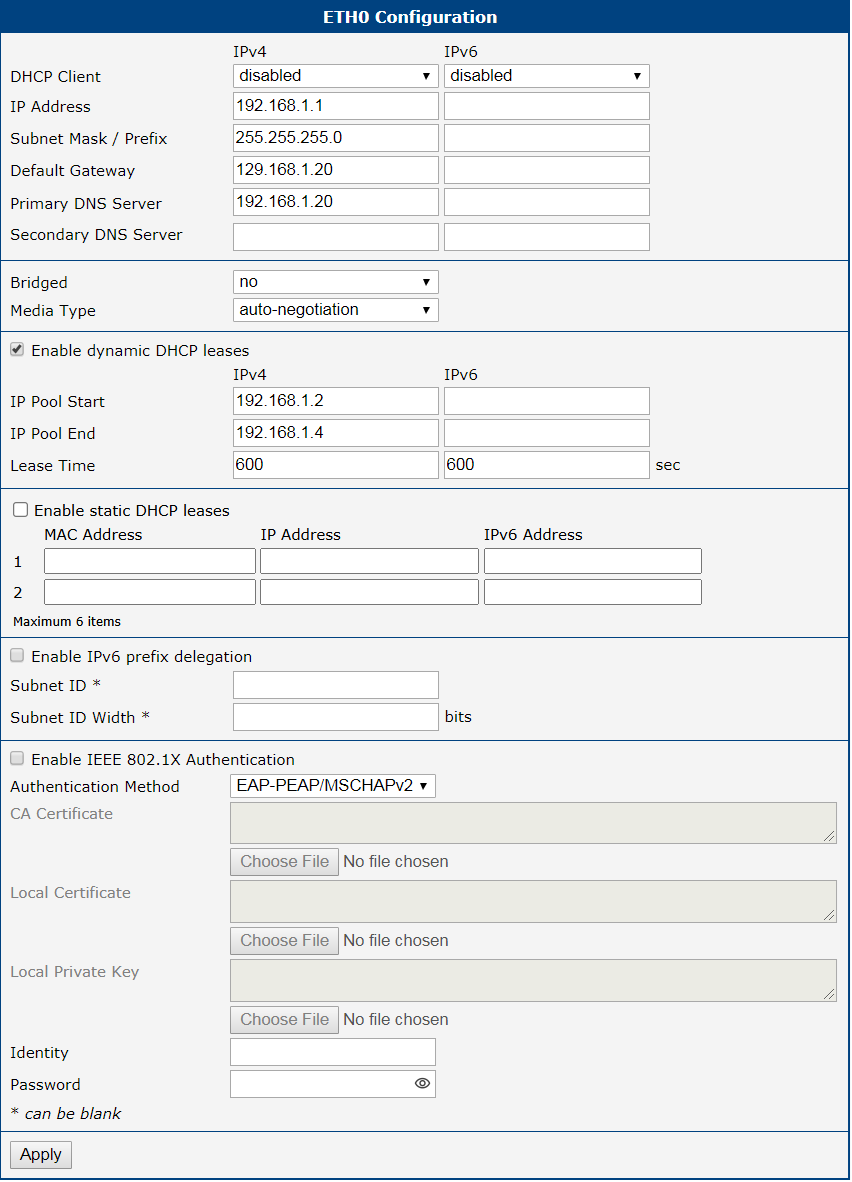Viewport: 852px width, 1182px height.
Task: Click IPv6 IP Pool End field
Action: point(547,433)
